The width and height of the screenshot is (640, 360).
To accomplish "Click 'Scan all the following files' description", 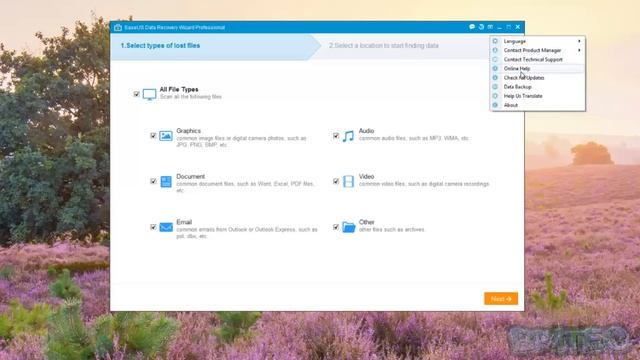I will (191, 97).
